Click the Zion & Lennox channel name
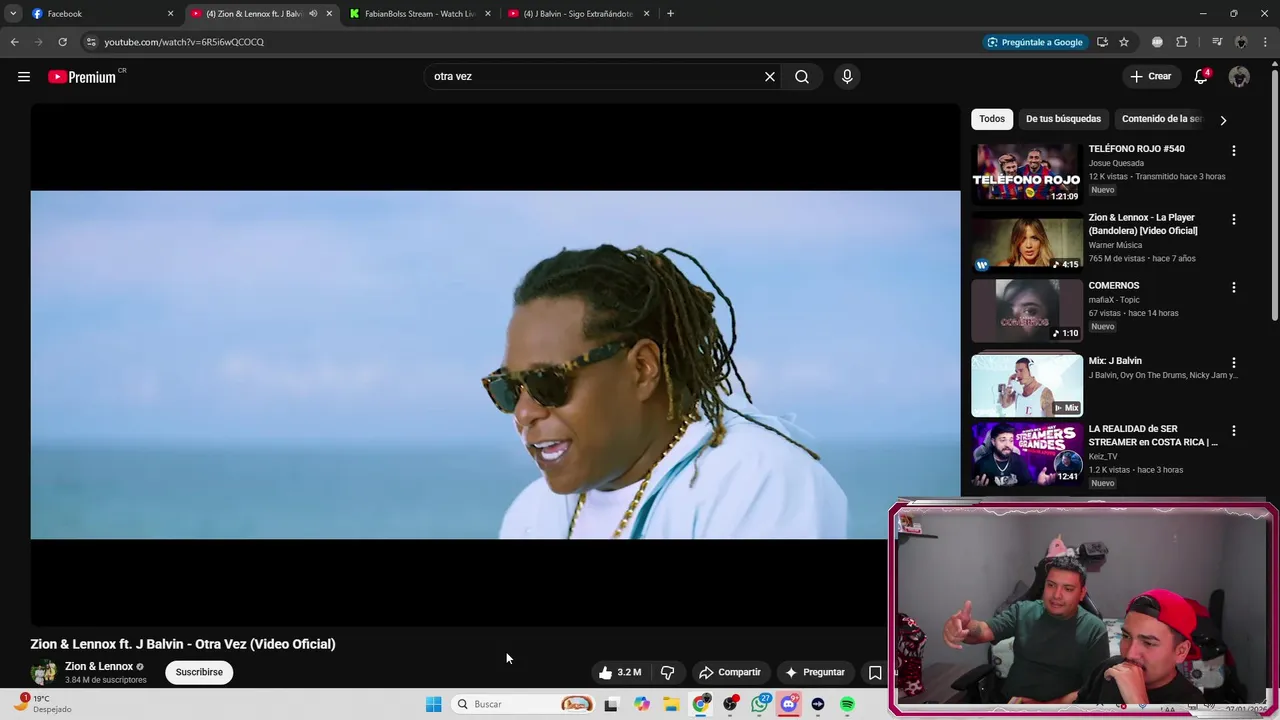This screenshot has height=720, width=1280. click(99, 666)
